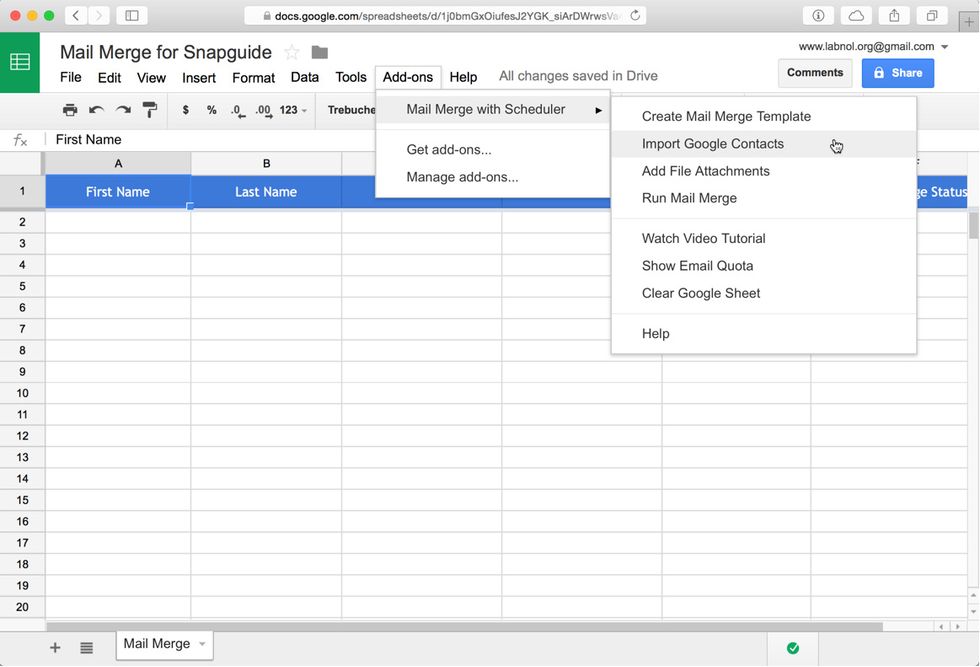The height and width of the screenshot is (667, 980).
Task: Click the blue Share button
Action: (x=897, y=73)
